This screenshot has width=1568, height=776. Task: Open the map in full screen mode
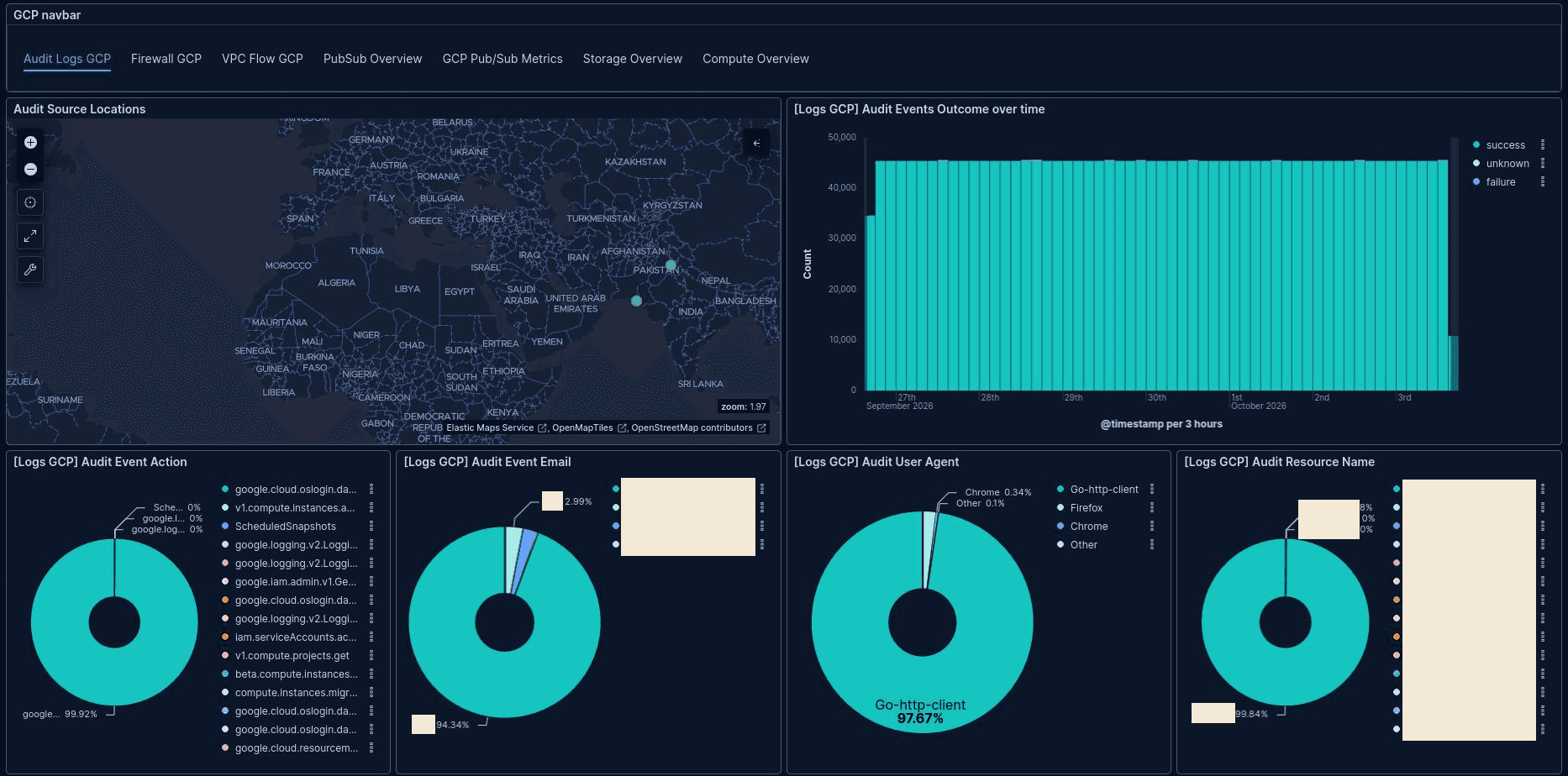pos(30,236)
